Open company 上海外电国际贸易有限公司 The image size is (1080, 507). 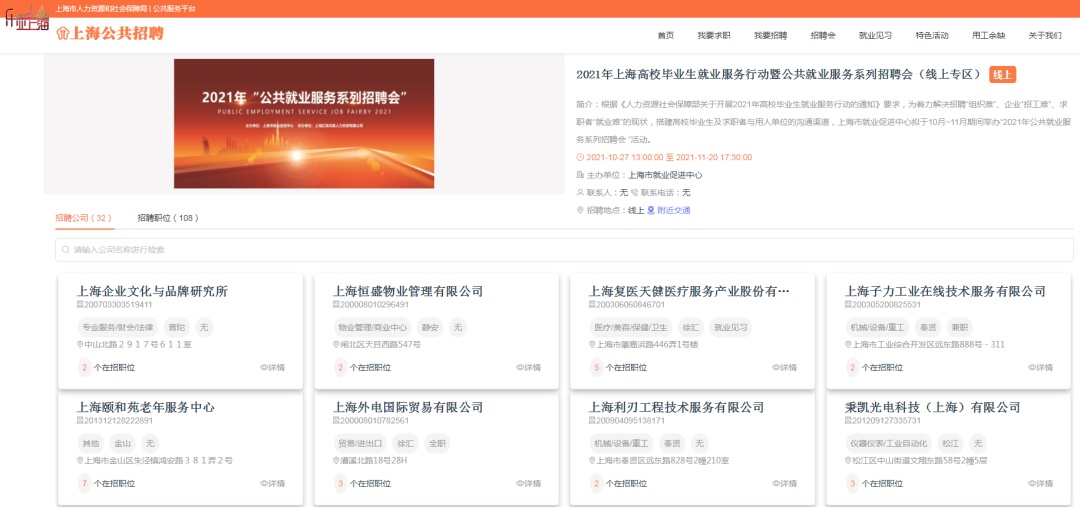(408, 407)
